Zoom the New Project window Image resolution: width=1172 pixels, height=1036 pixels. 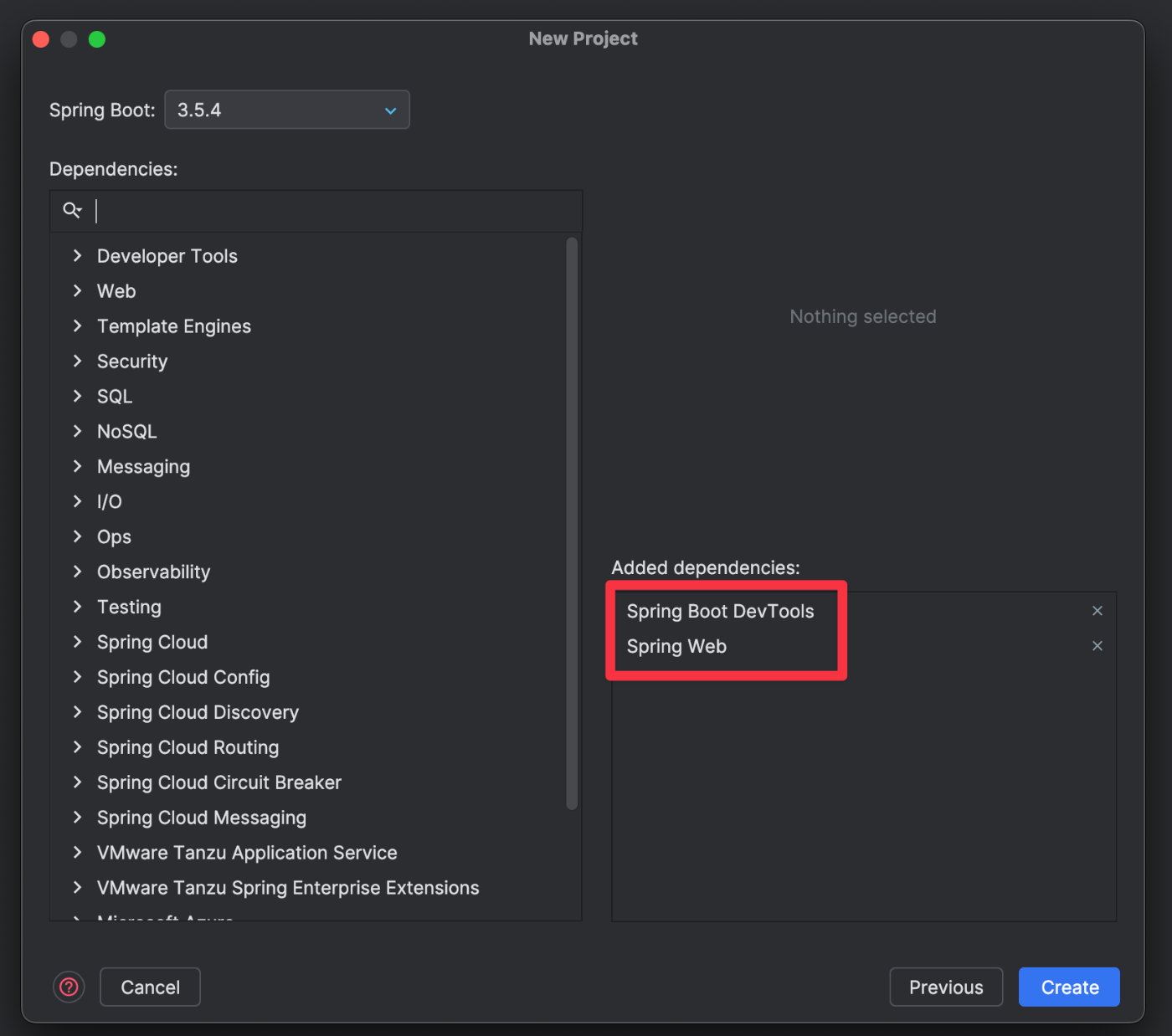(x=97, y=39)
